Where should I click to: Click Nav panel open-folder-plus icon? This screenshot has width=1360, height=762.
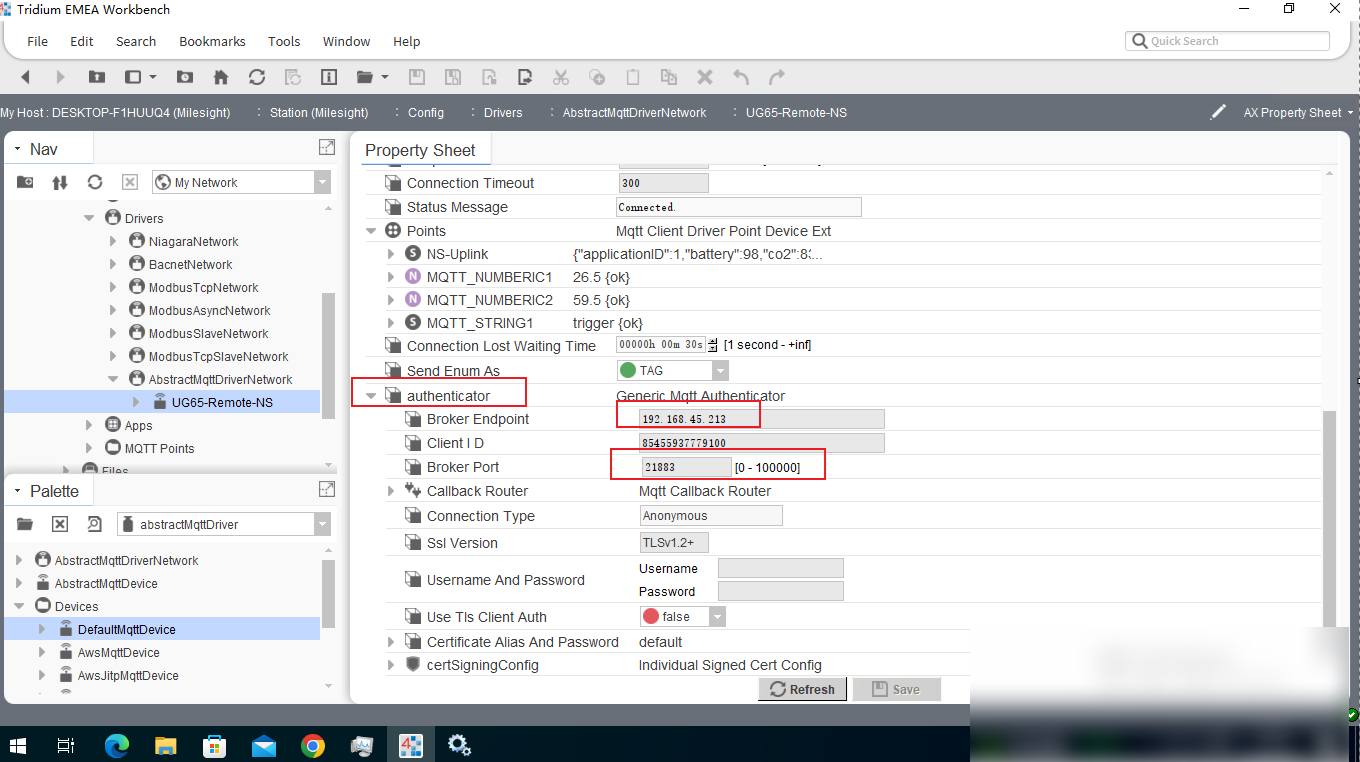[x=25, y=182]
